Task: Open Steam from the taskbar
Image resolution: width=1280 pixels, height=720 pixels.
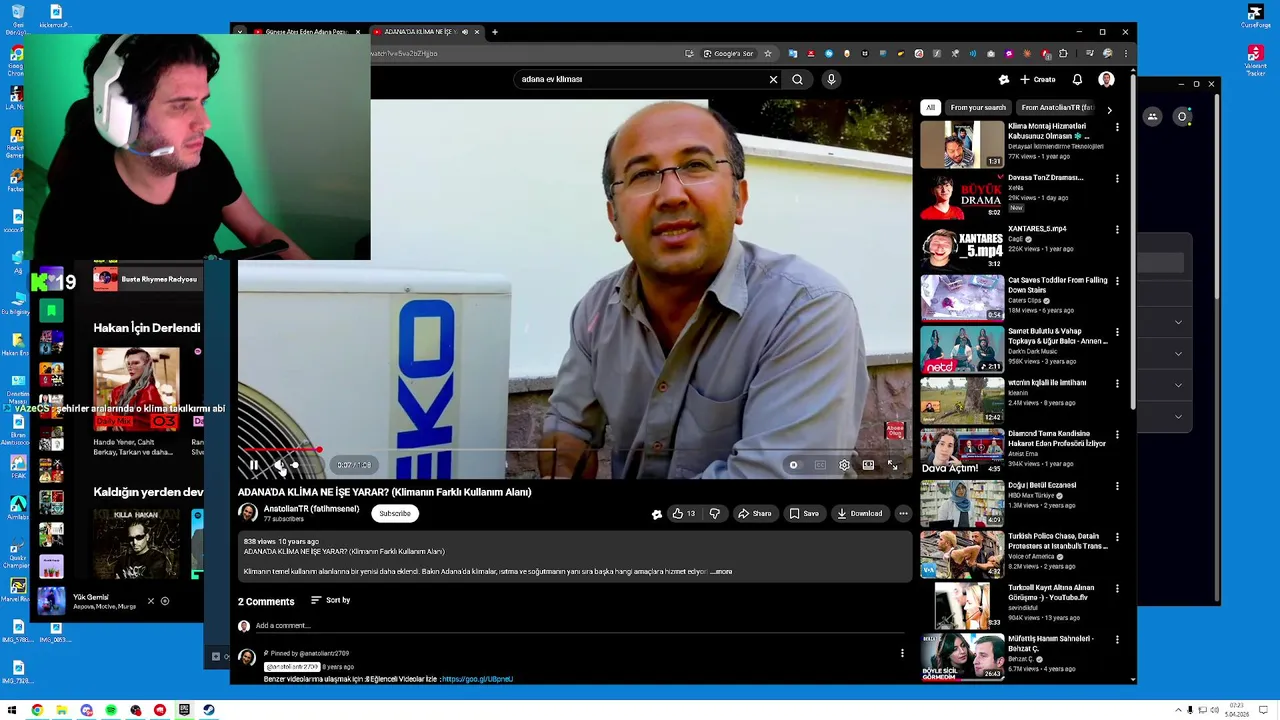Action: tap(209, 710)
